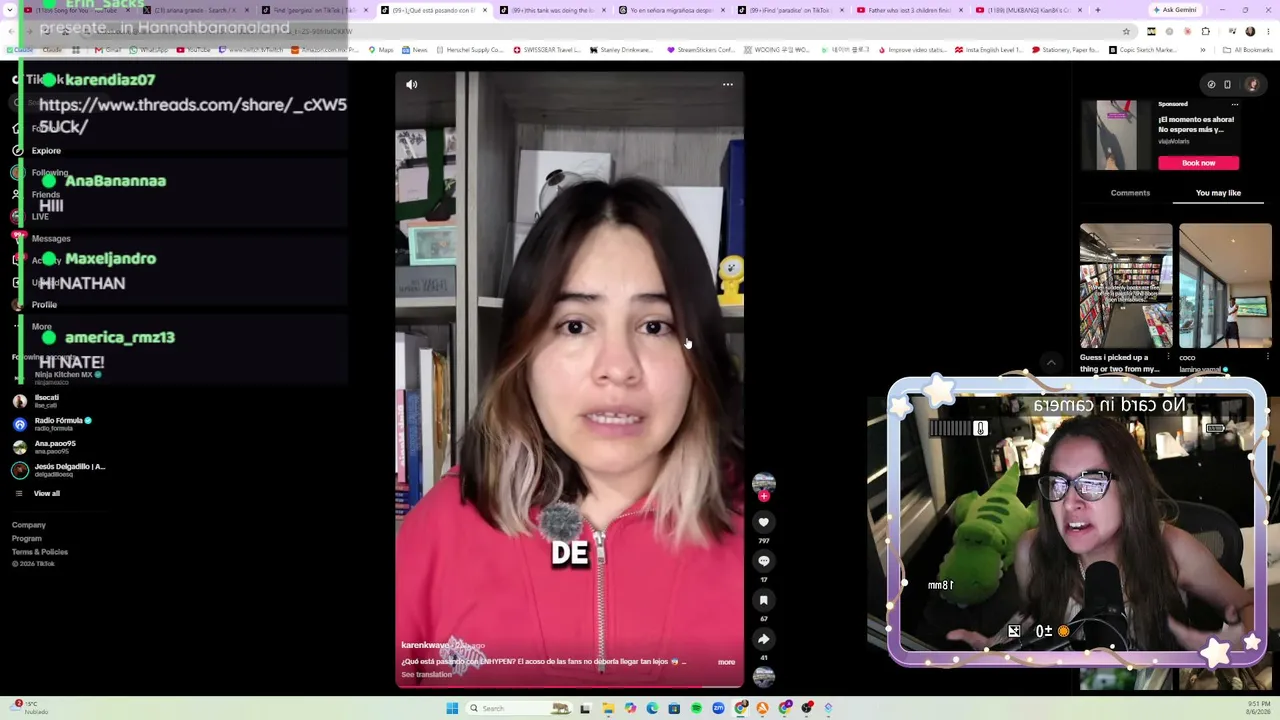Click the Ask Gemini button
The height and width of the screenshot is (720, 1280).
[1174, 10]
